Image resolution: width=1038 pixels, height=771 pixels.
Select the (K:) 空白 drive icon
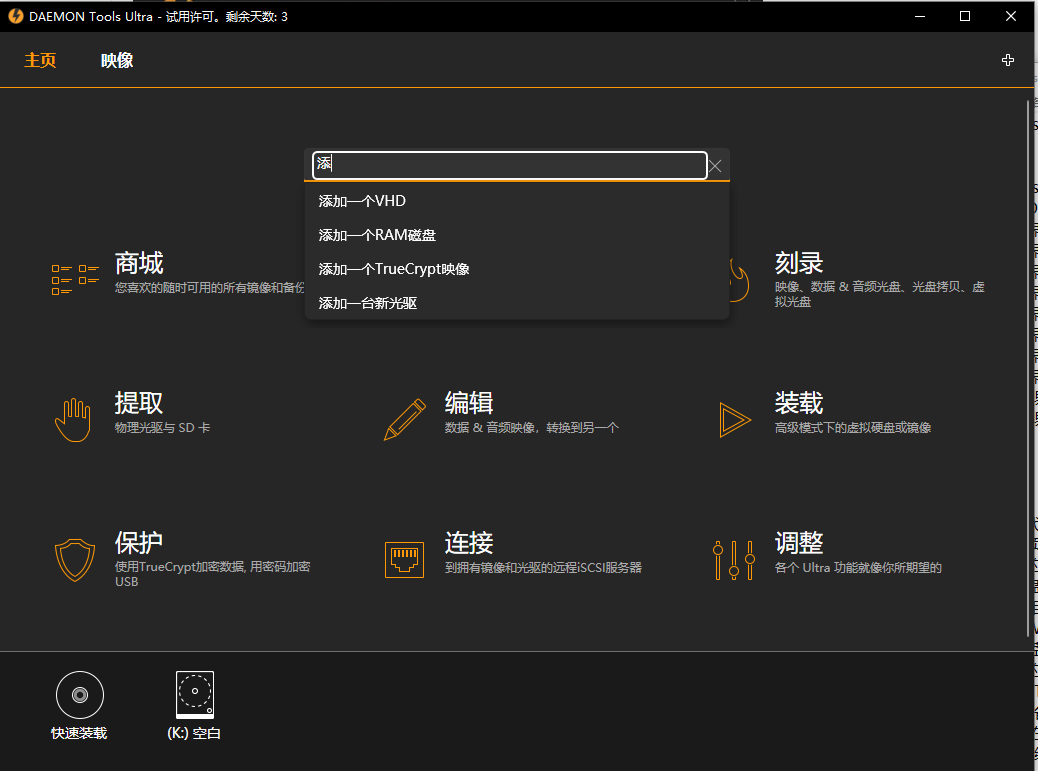point(193,694)
